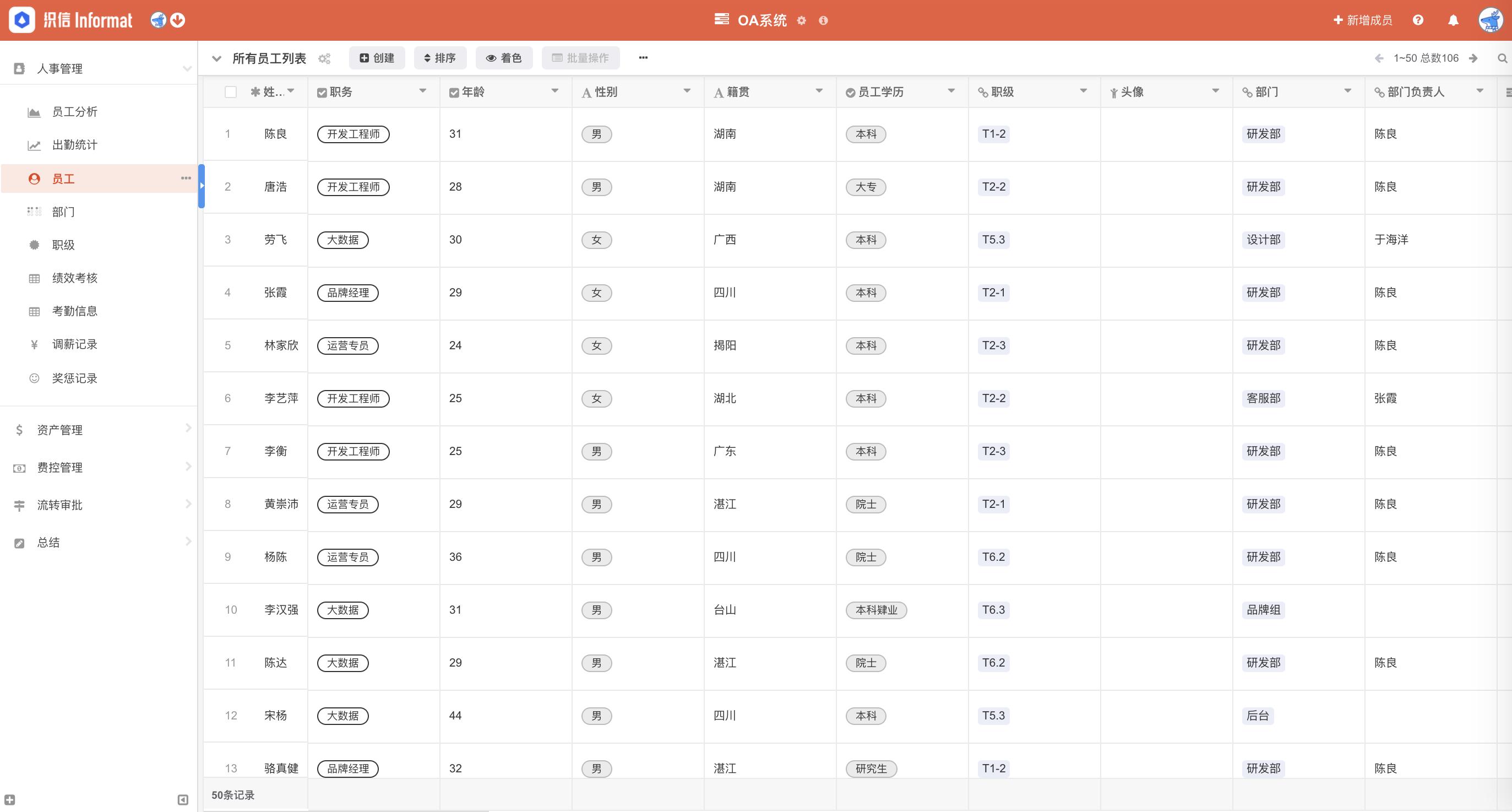
Task: Enable 着色 coloring mode
Action: (504, 57)
